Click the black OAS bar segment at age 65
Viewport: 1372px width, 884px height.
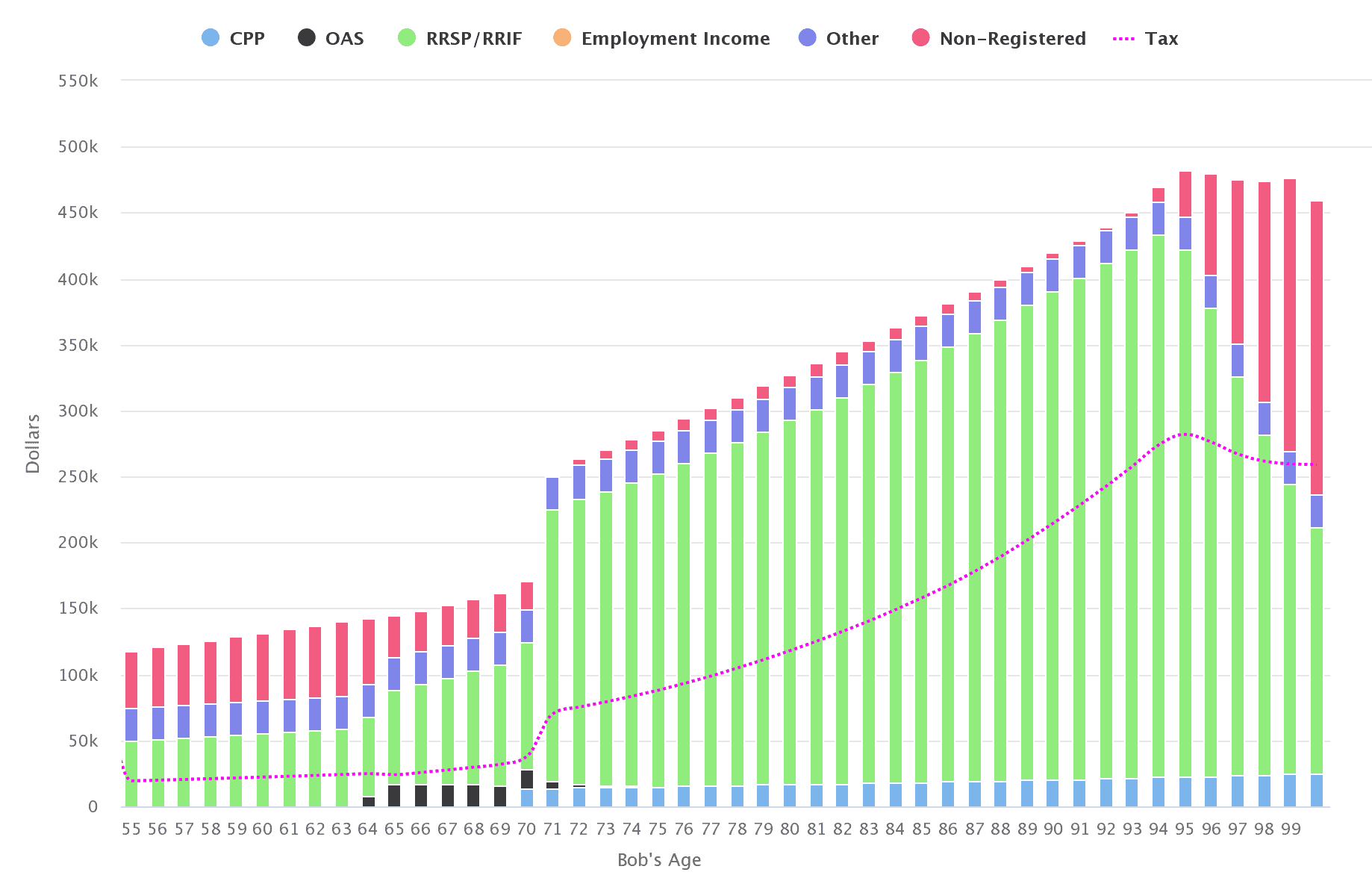[394, 796]
